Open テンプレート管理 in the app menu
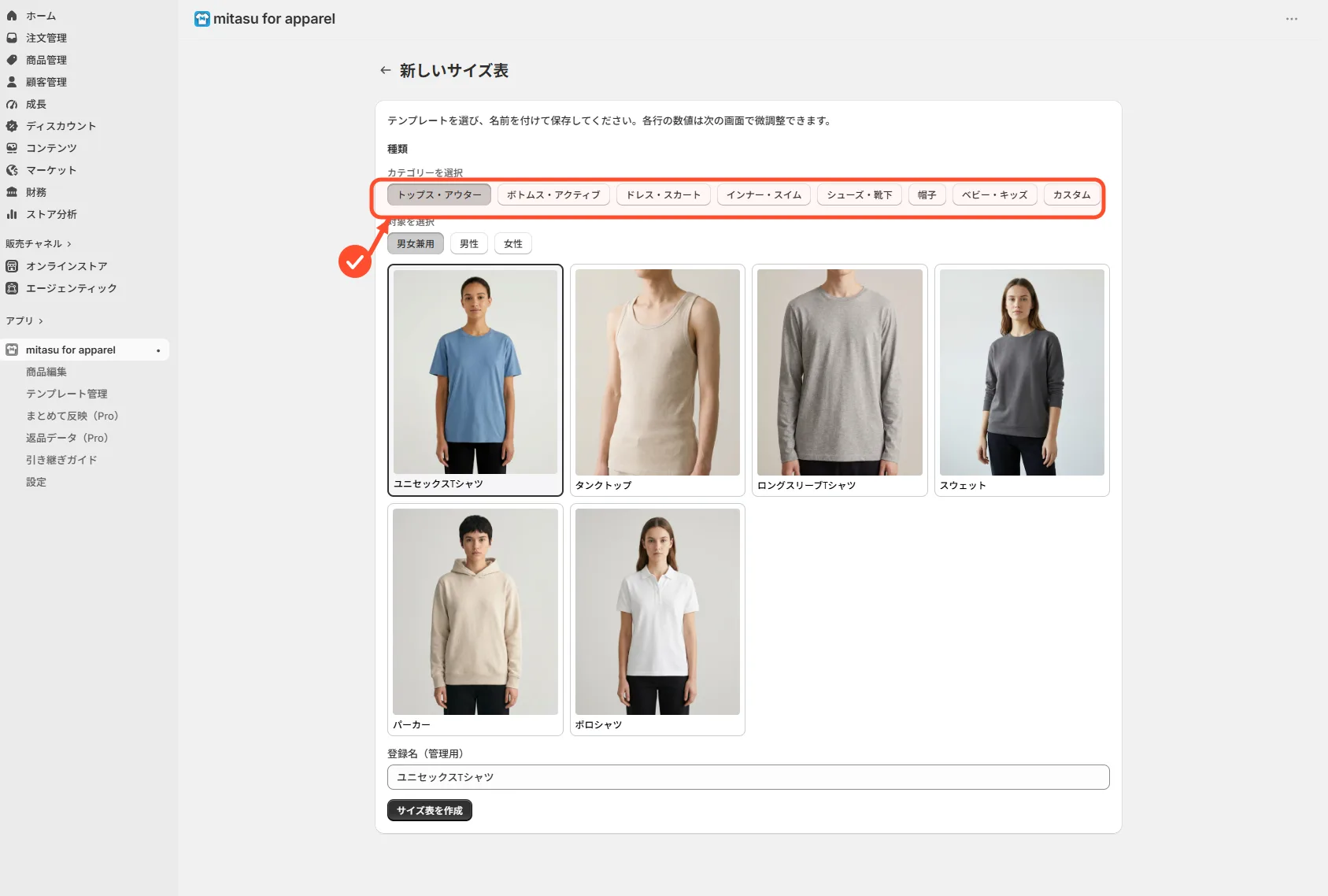 pos(67,394)
